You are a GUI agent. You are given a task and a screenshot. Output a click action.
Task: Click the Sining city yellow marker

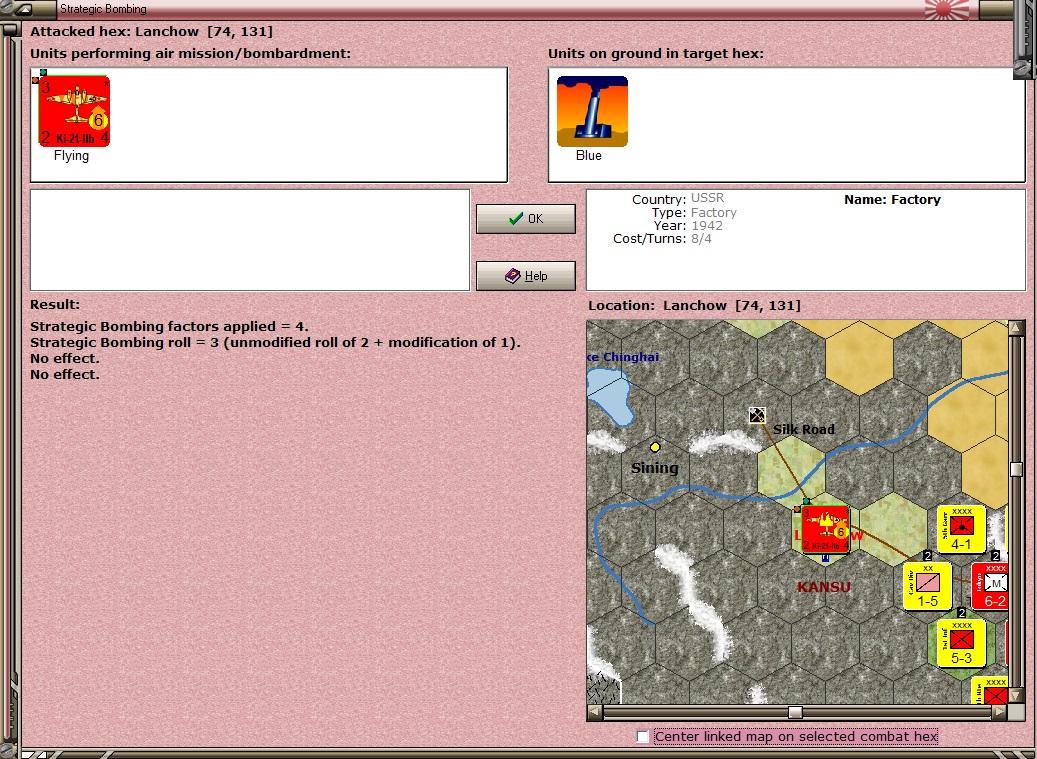point(655,447)
